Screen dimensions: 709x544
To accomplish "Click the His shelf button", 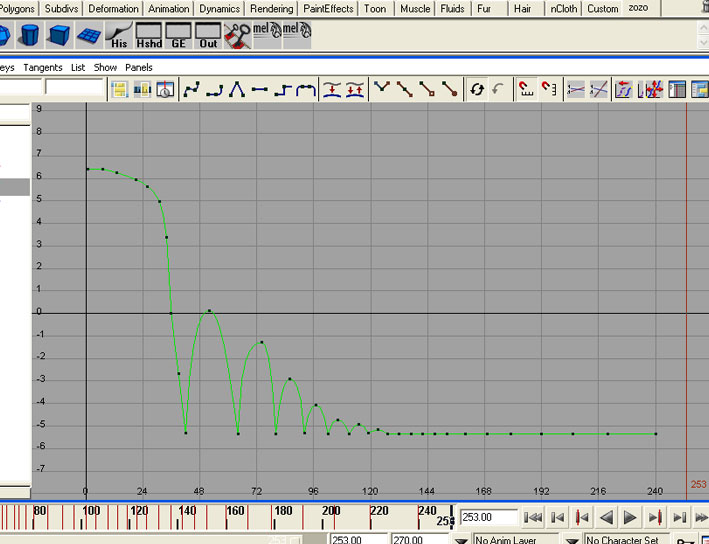I will point(119,35).
